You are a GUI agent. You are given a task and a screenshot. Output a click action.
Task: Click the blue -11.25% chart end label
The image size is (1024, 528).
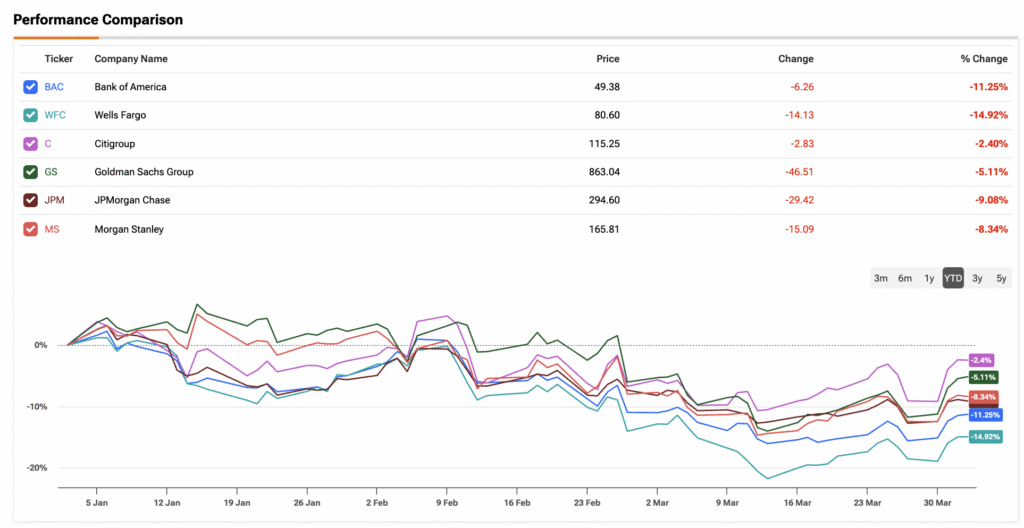tap(985, 414)
